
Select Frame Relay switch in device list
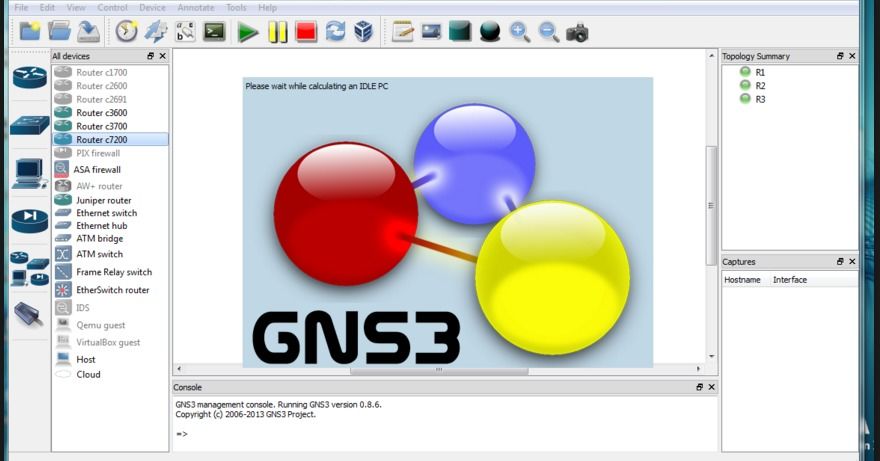point(111,272)
